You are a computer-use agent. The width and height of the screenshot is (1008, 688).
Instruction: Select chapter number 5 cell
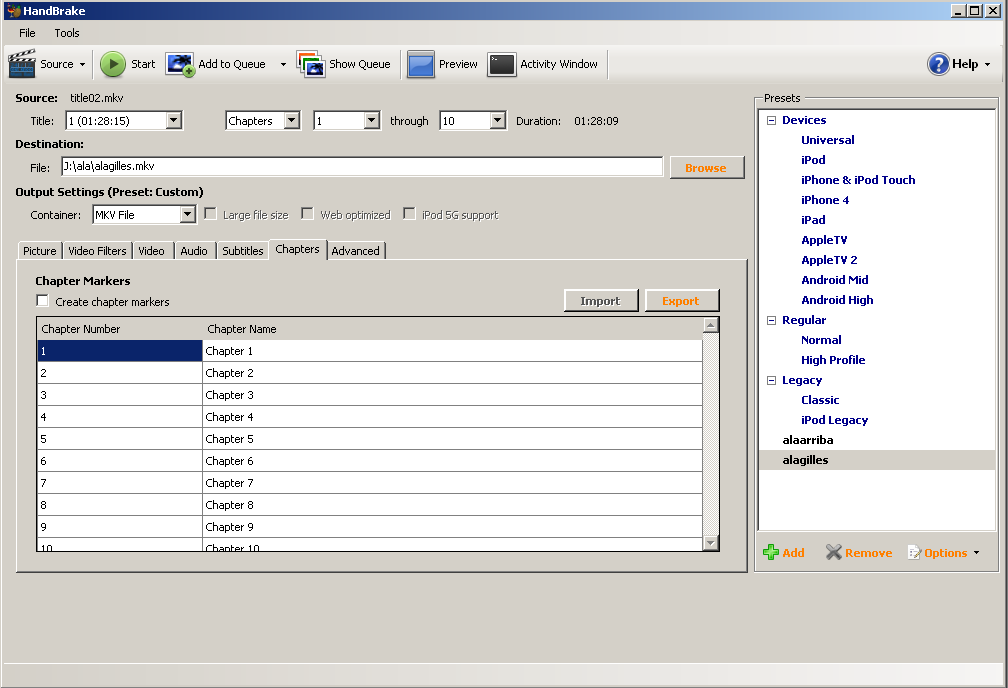(x=120, y=439)
